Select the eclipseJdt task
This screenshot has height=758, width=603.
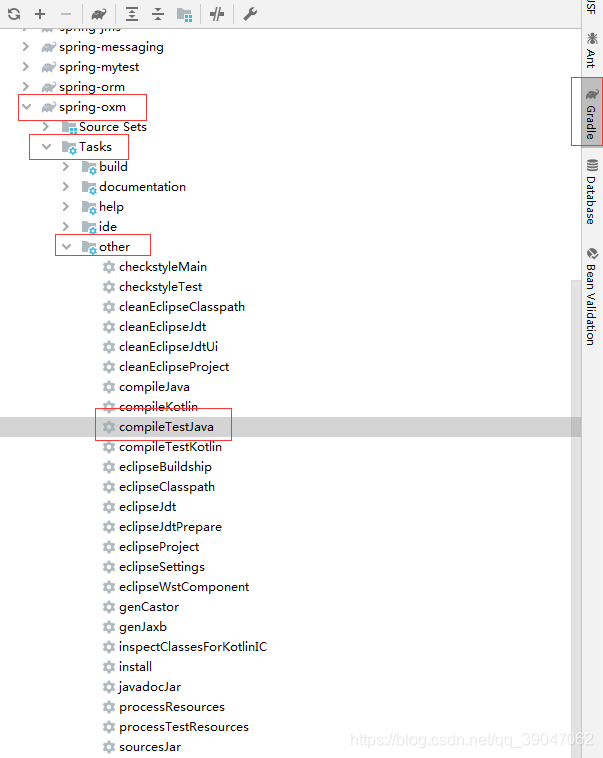147,507
